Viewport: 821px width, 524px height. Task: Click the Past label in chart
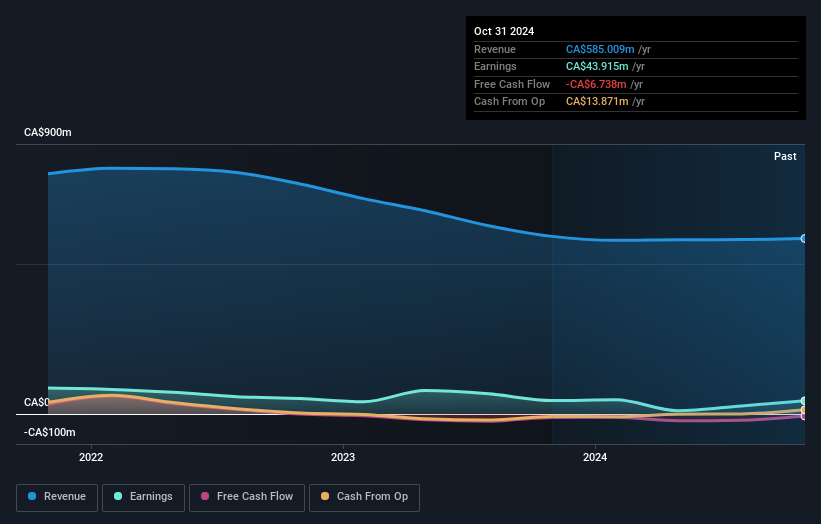coord(785,156)
